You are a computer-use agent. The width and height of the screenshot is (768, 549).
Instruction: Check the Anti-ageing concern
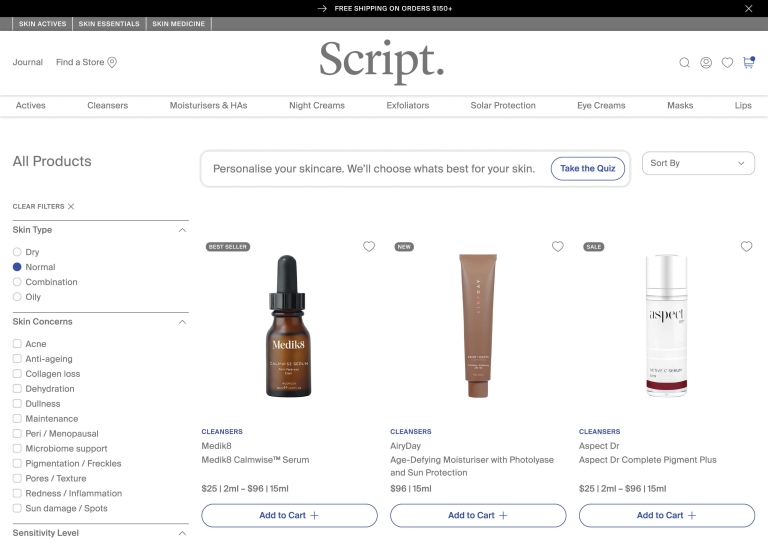(x=17, y=358)
